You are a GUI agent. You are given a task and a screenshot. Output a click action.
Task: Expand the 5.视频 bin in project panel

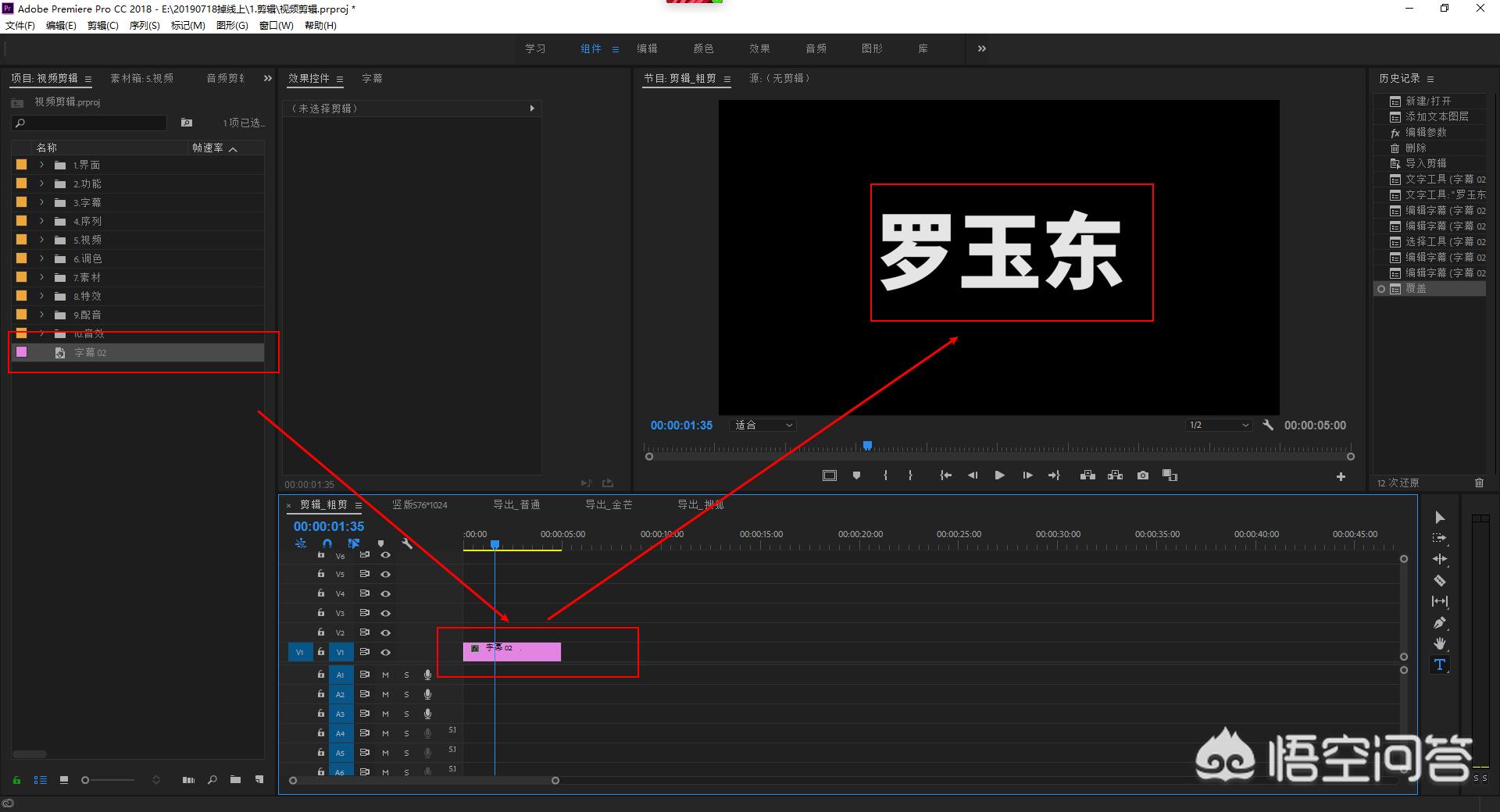point(41,240)
